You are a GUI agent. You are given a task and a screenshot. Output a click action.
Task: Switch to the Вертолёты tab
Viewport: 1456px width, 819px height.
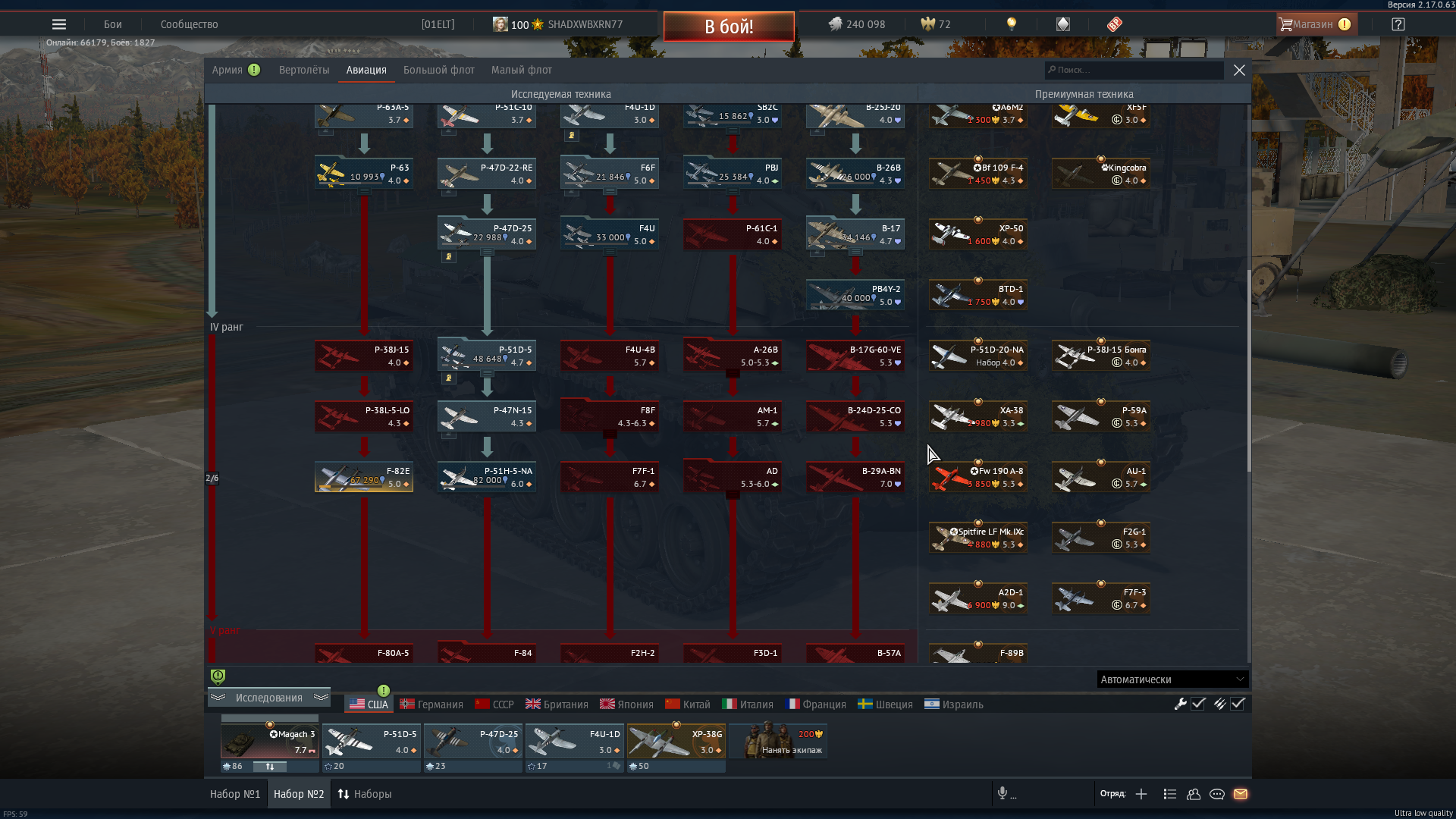tap(304, 70)
